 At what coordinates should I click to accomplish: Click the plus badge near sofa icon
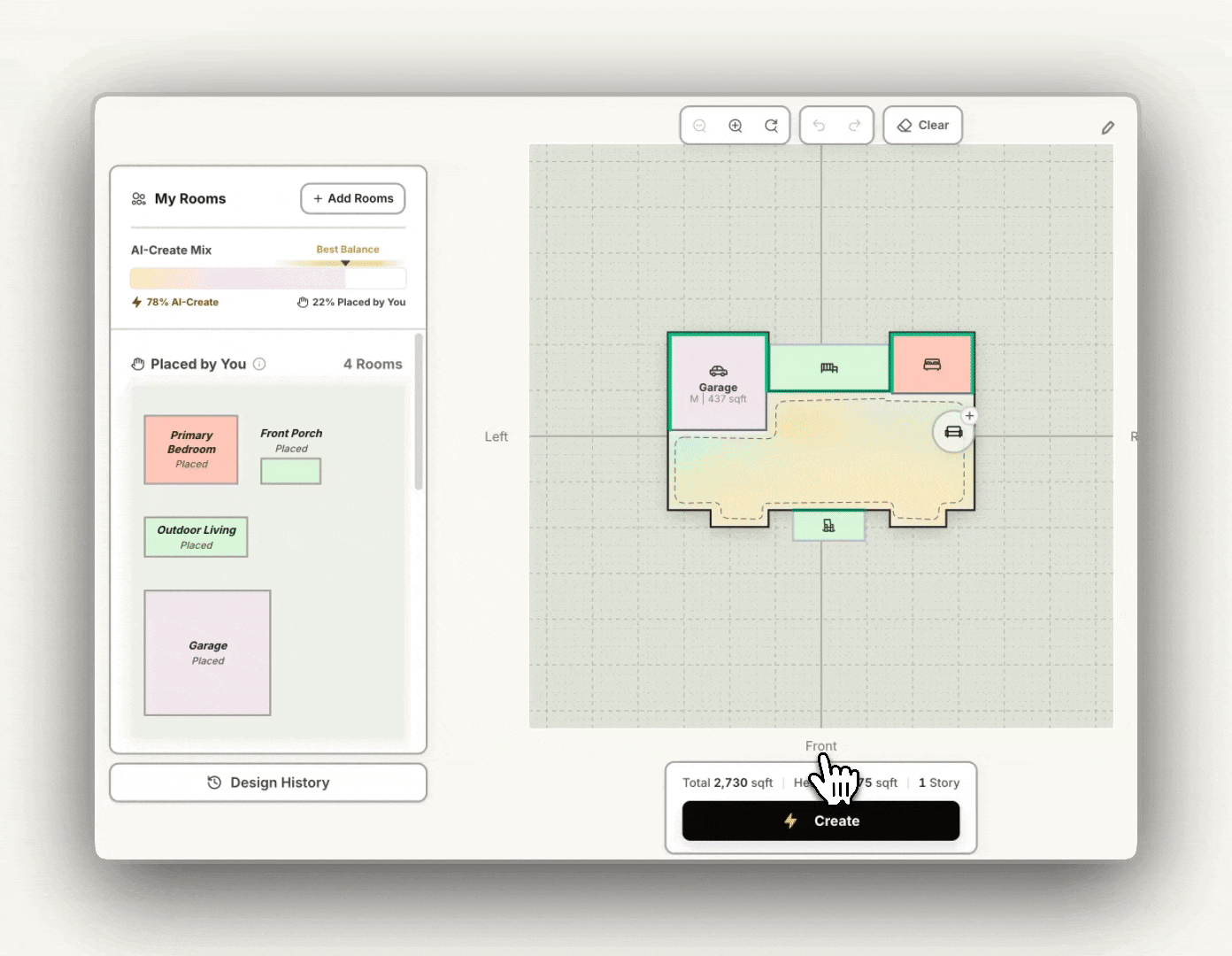[970, 416]
